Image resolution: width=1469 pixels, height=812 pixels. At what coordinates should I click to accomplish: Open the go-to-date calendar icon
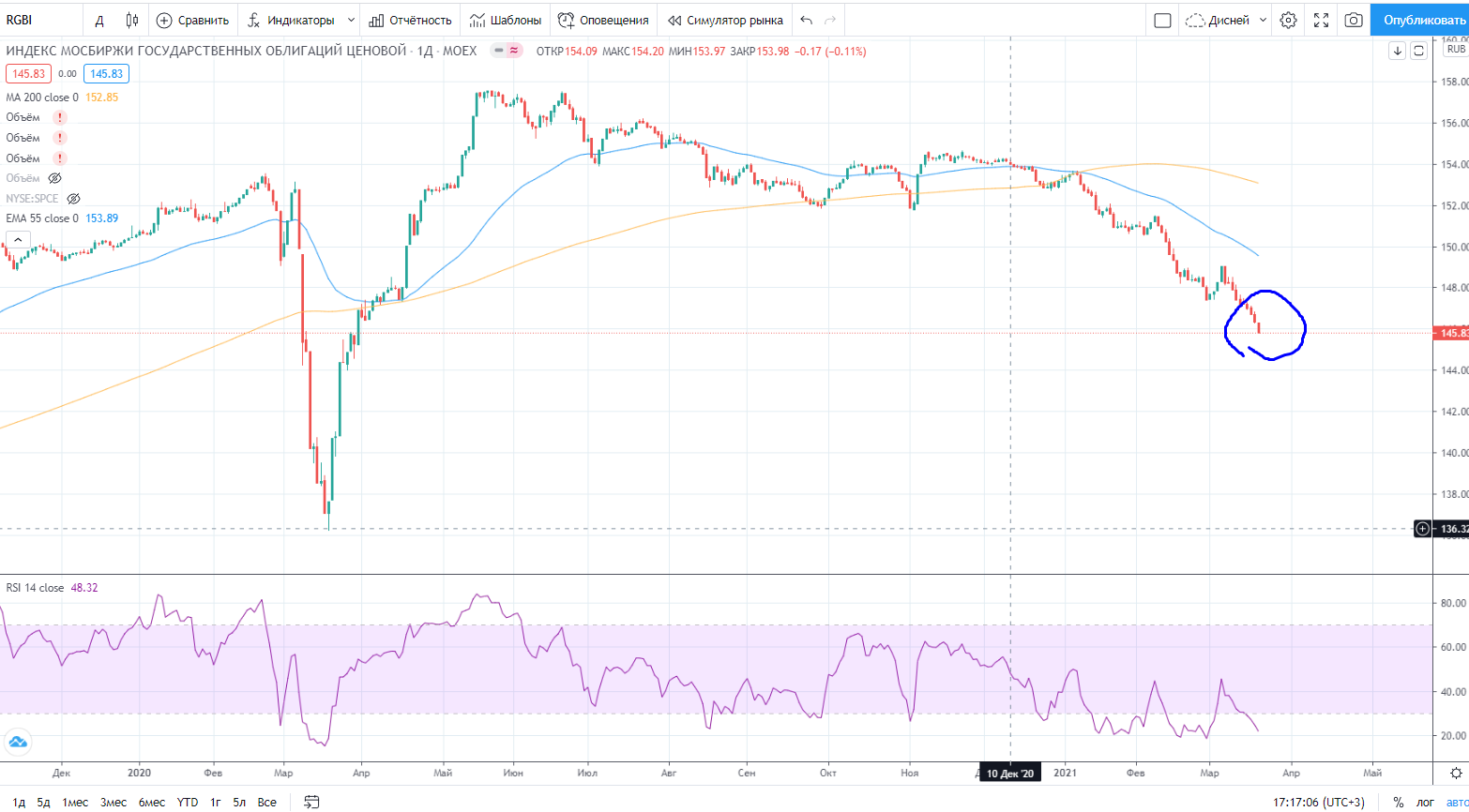pos(312,802)
